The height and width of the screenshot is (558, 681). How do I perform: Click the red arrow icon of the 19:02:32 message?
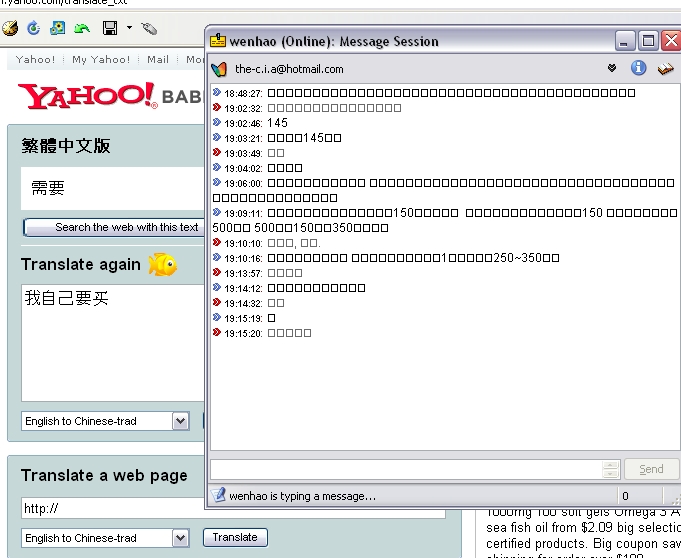[217, 107]
